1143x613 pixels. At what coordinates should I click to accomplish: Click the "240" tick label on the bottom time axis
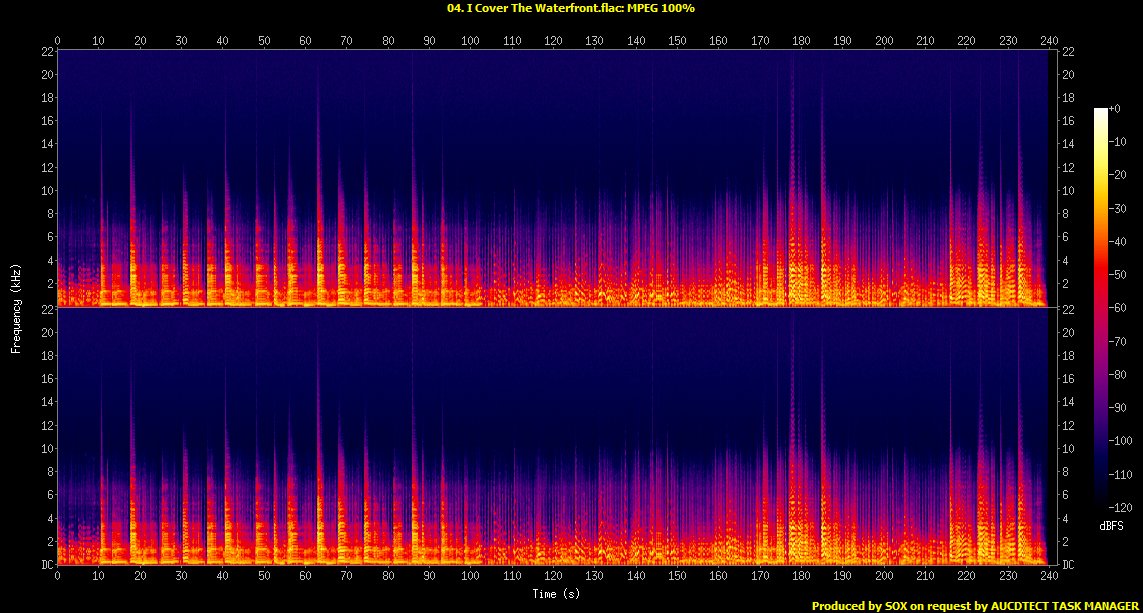click(1049, 575)
